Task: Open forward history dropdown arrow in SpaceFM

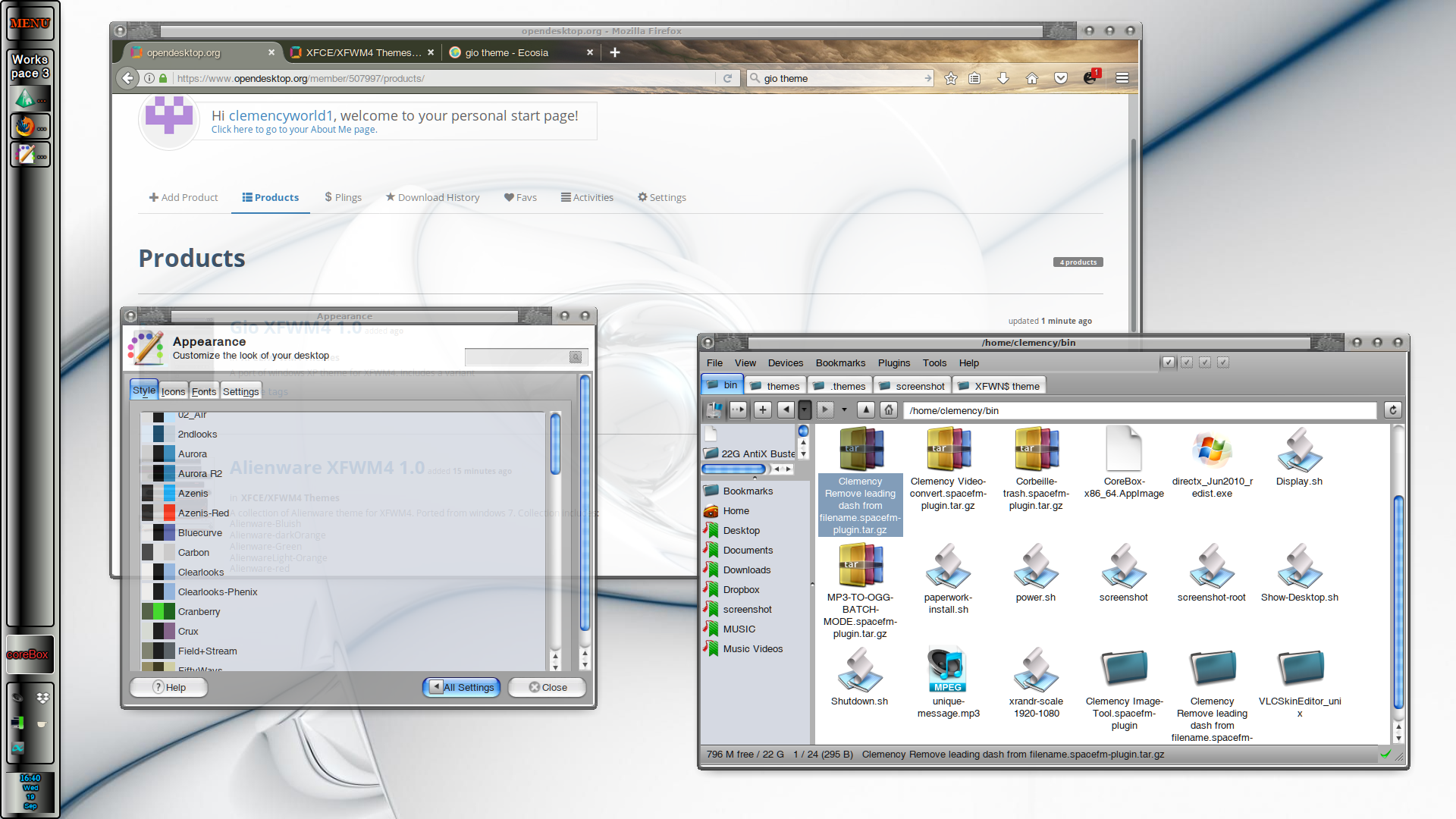Action: pos(844,410)
